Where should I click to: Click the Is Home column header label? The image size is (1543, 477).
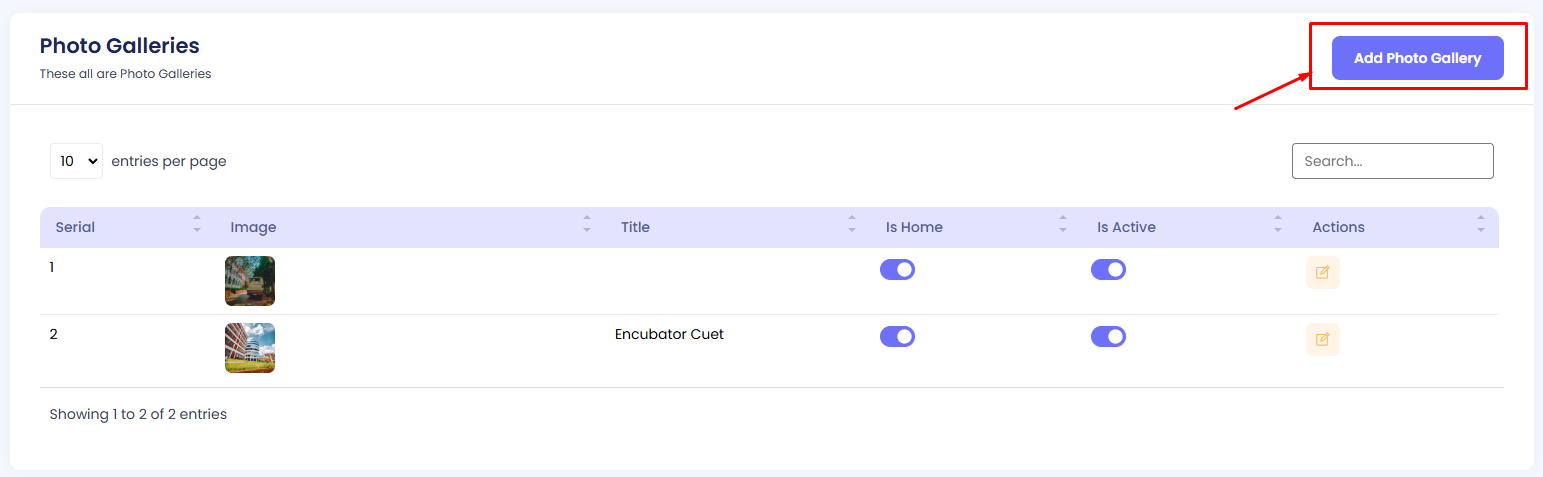914,227
